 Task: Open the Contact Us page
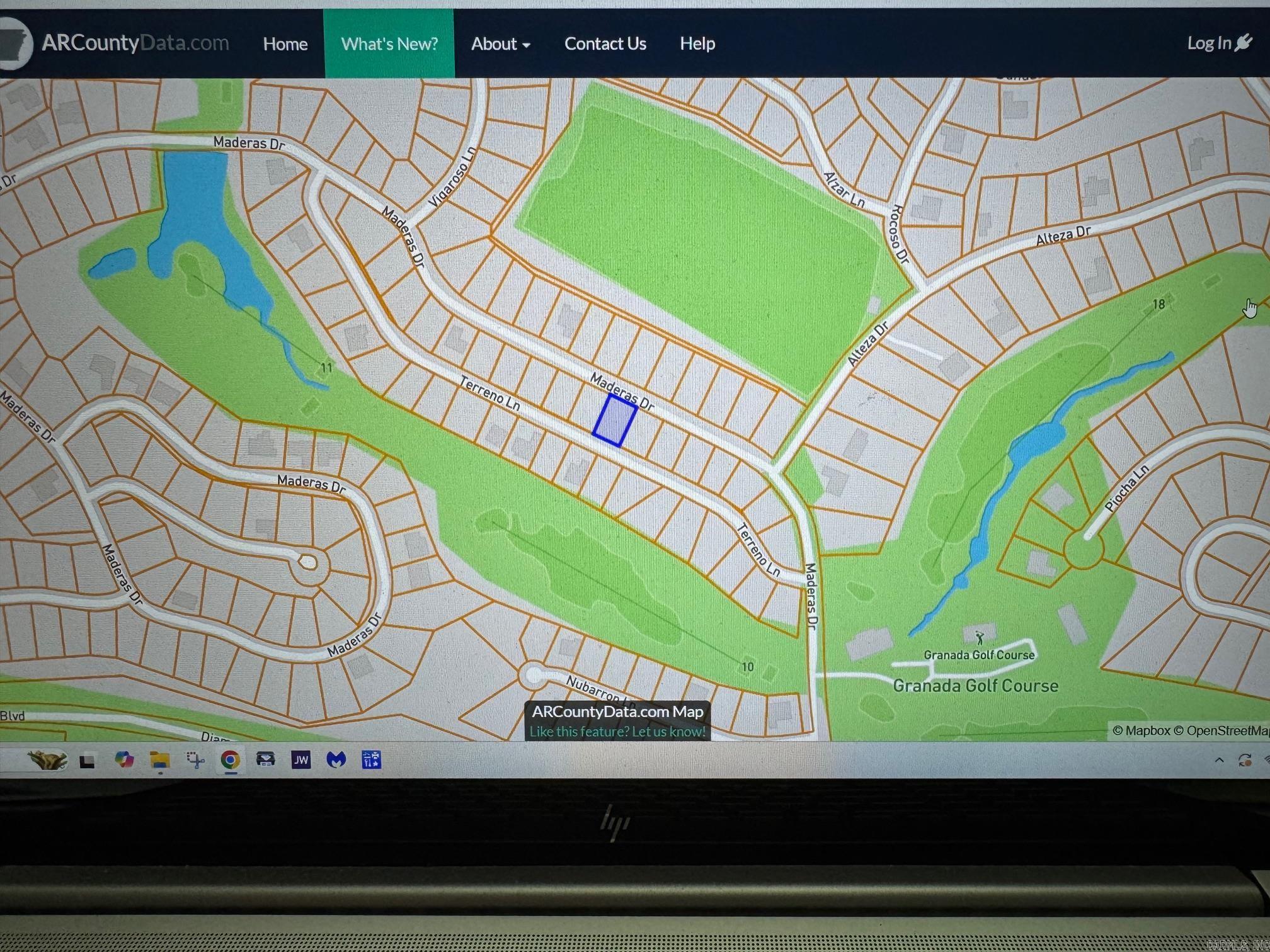coord(605,43)
